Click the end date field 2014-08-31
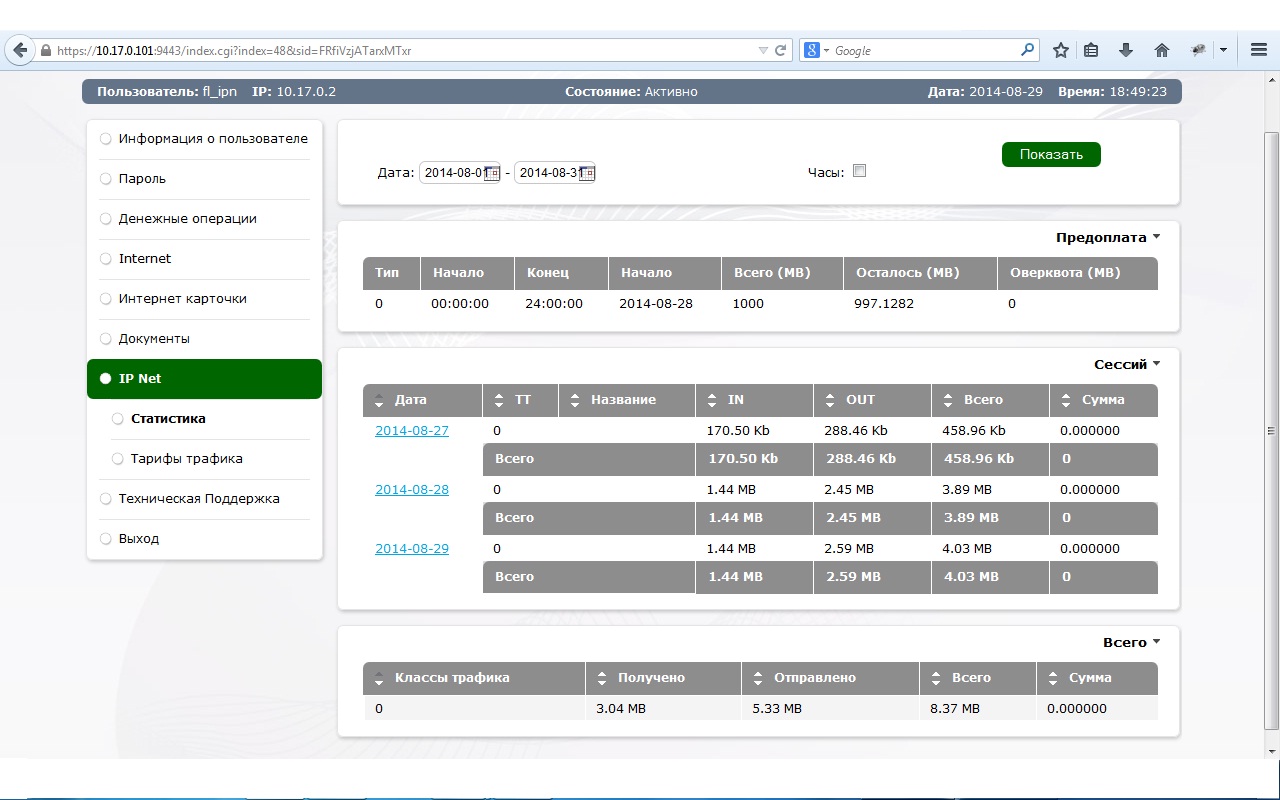1280x800 pixels. point(555,172)
